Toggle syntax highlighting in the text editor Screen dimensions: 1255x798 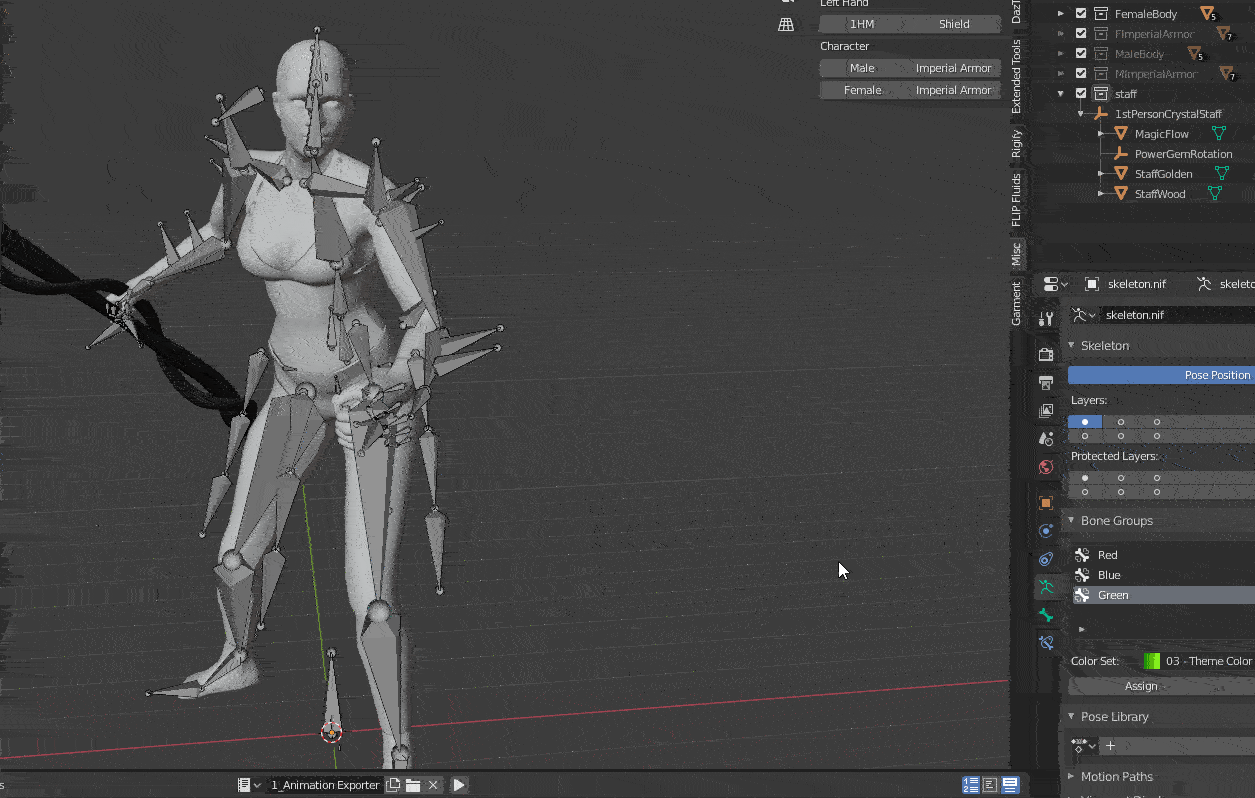[x=1010, y=785]
